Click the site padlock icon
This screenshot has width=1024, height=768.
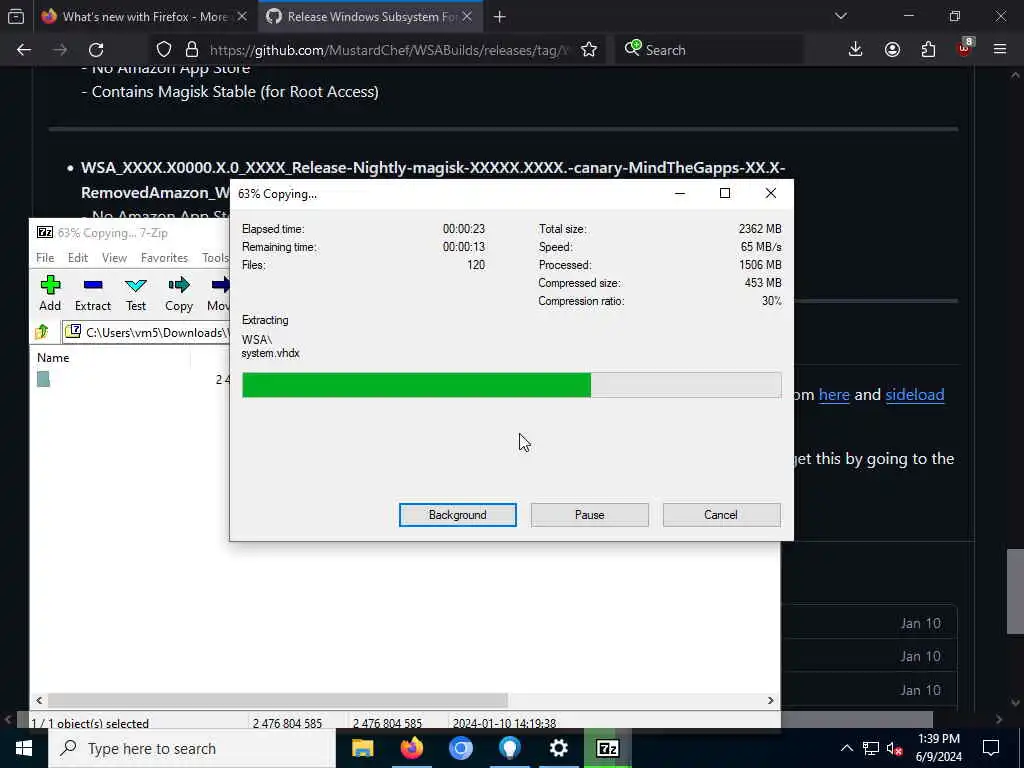(x=192, y=50)
